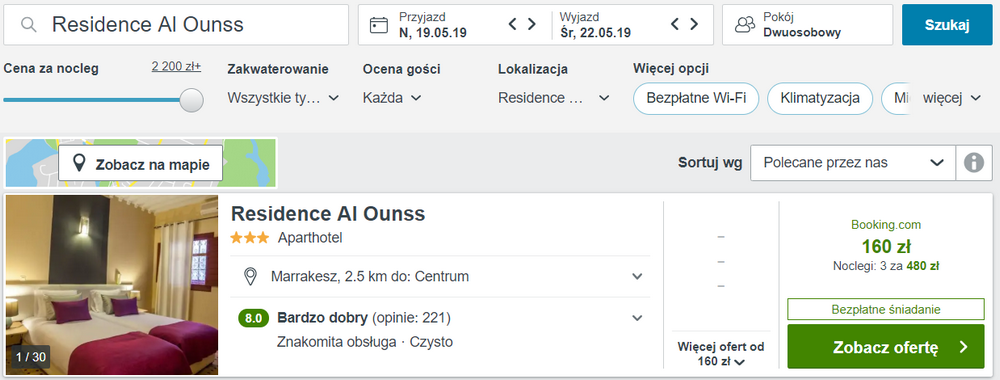The width and height of the screenshot is (1000, 380).
Task: Click the price per night slider handle
Action: pos(191,100)
